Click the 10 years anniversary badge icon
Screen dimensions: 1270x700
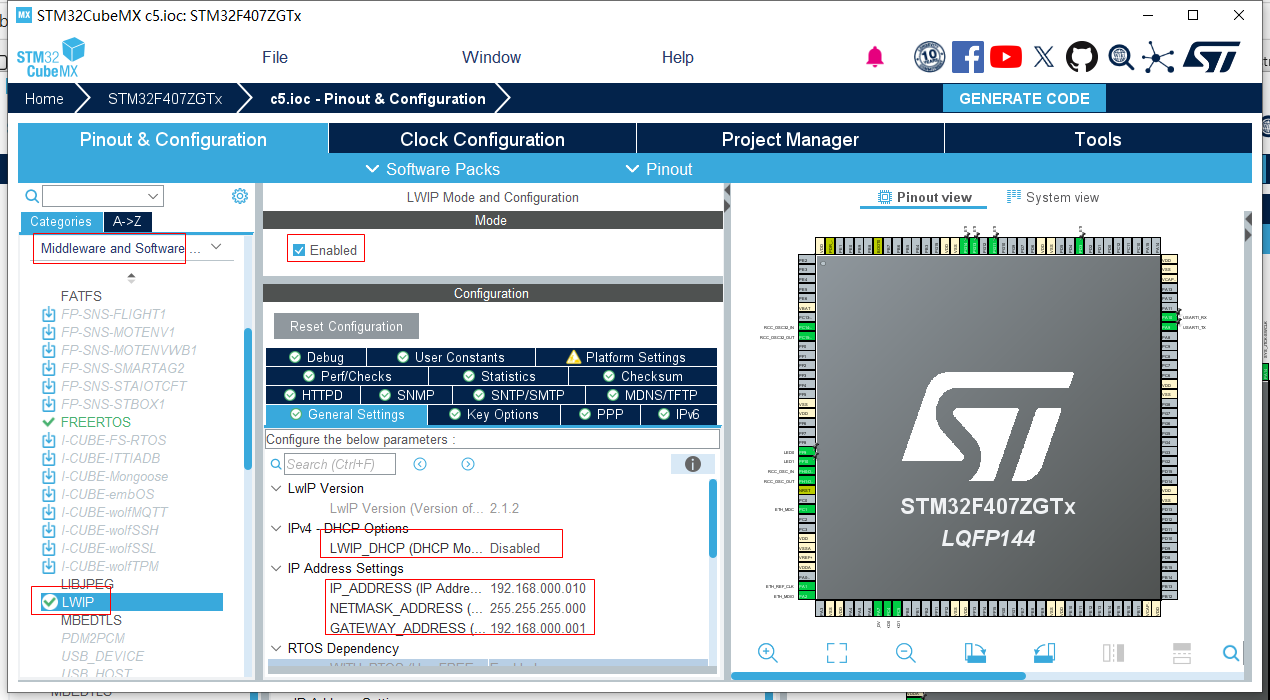929,57
